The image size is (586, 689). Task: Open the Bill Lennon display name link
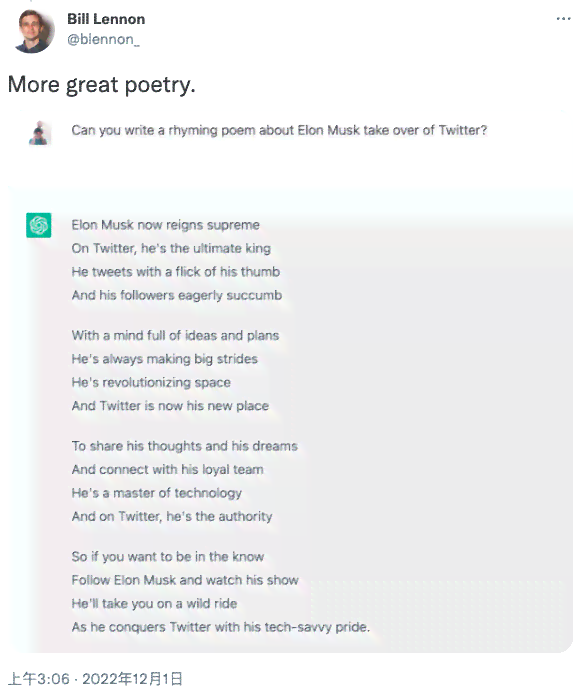pyautogui.click(x=106, y=19)
